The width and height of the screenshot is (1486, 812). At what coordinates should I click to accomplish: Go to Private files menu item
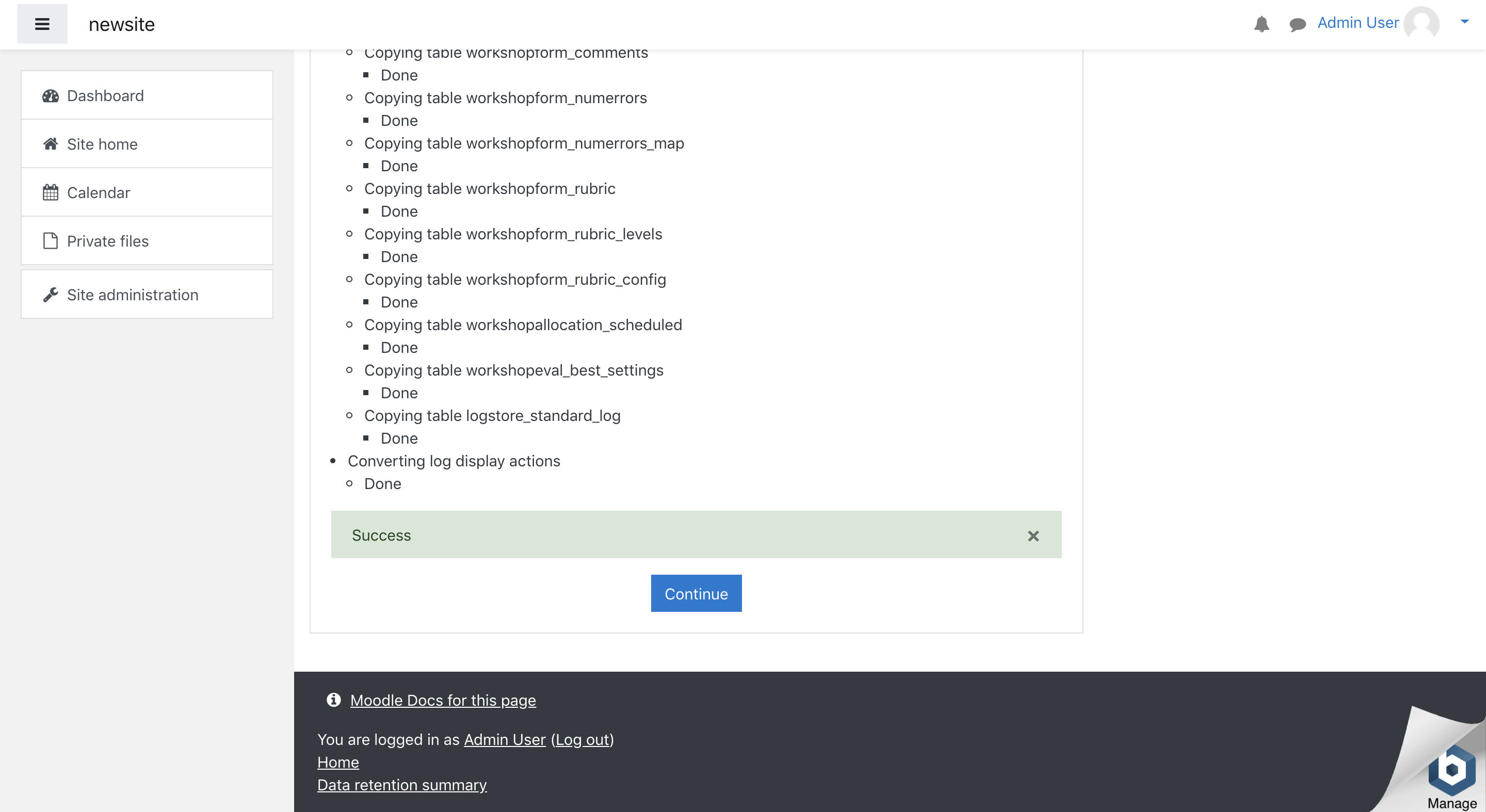pos(108,241)
